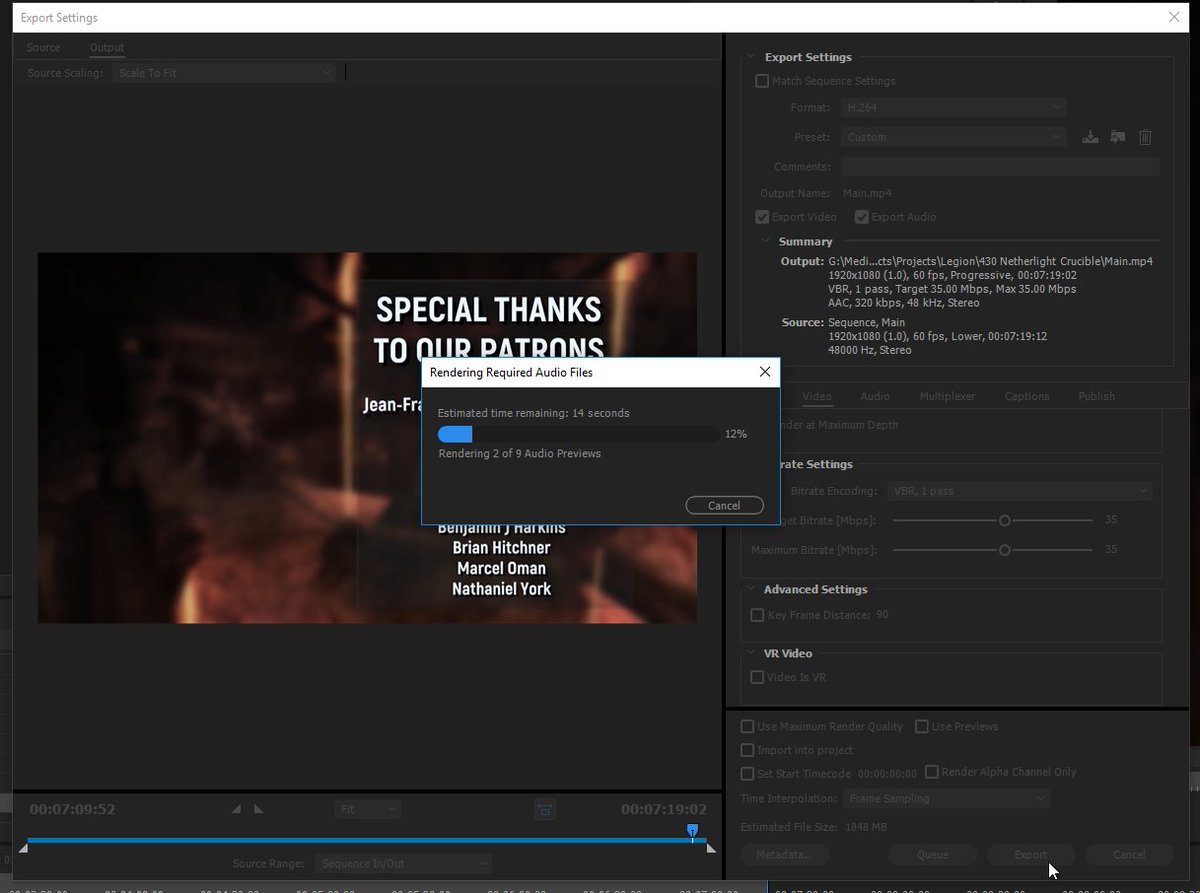Check Render Alpha Channel Only

(932, 772)
